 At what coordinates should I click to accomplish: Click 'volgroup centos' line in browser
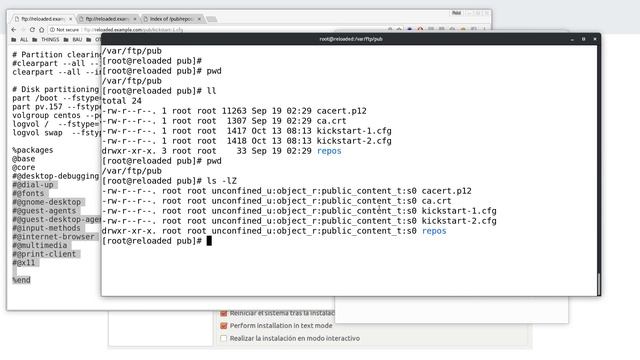click(57, 116)
